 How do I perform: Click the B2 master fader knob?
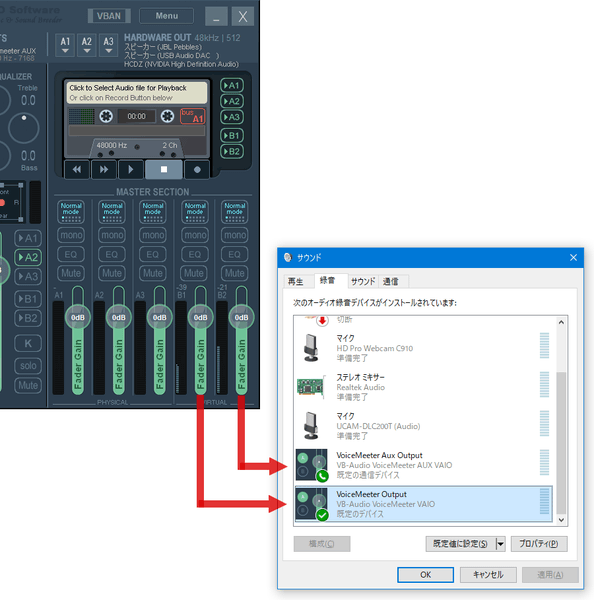click(x=241, y=317)
